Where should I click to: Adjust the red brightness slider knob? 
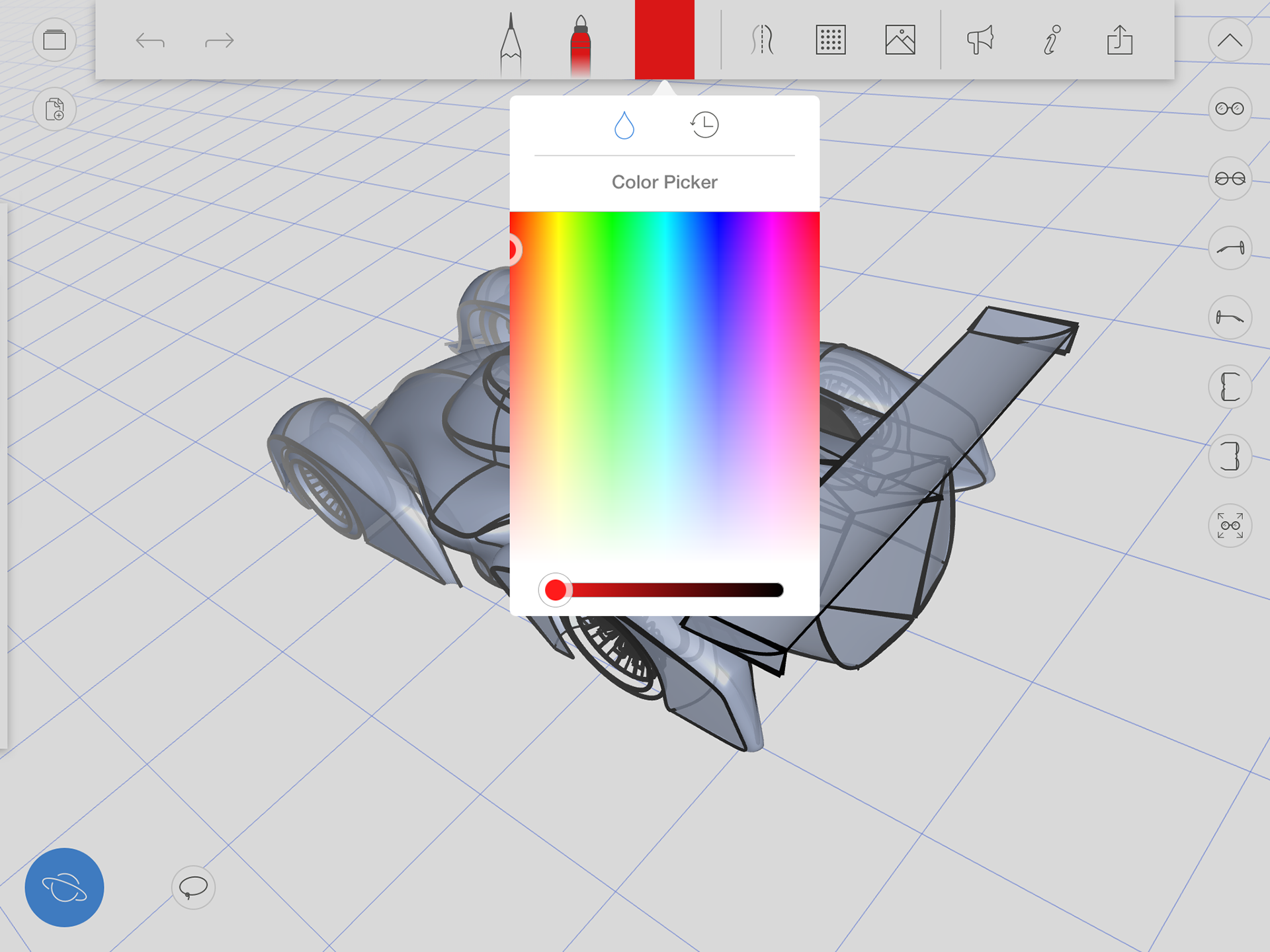(556, 590)
